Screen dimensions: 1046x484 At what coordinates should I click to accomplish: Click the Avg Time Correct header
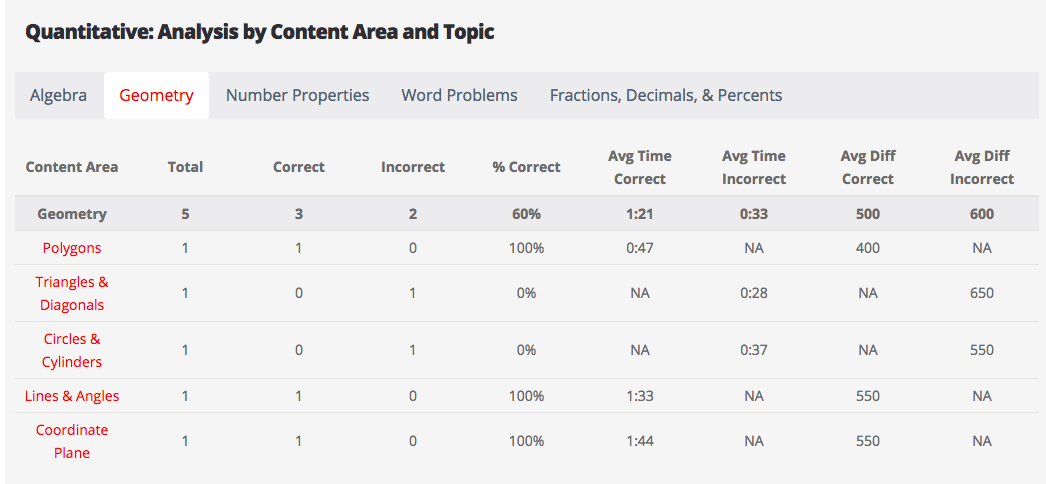tap(640, 167)
